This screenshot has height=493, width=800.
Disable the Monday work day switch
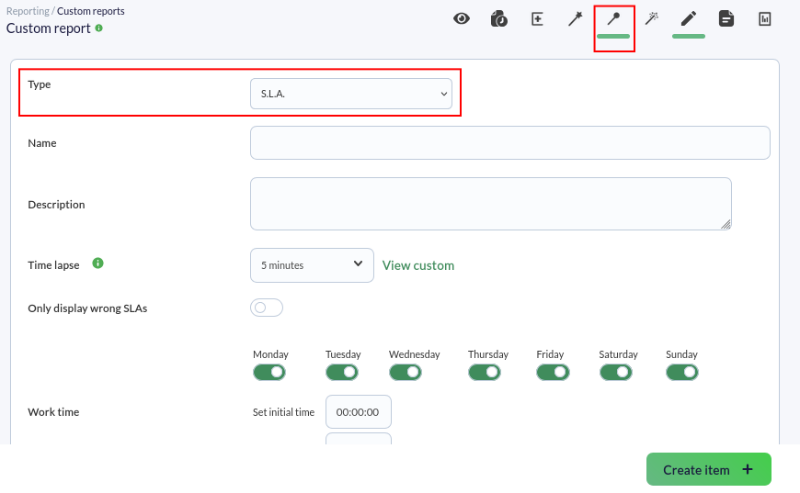269,373
